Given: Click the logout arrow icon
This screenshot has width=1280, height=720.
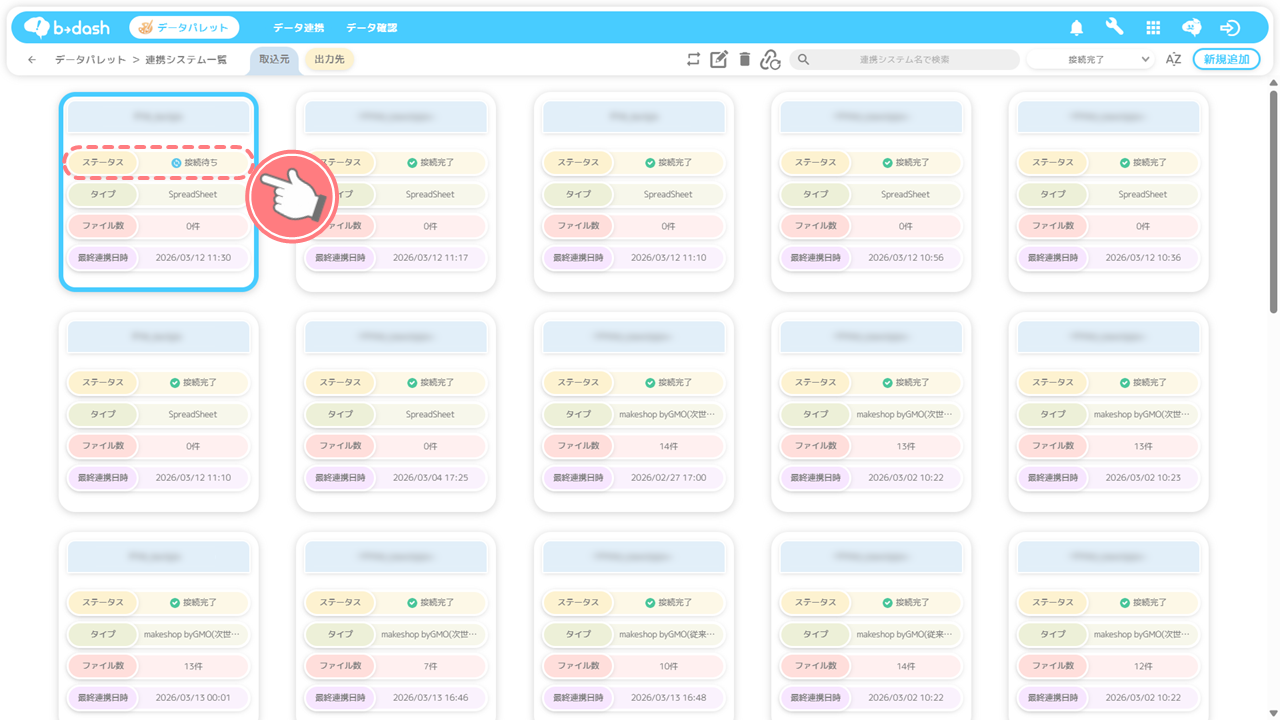Looking at the screenshot, I should 1230,28.
